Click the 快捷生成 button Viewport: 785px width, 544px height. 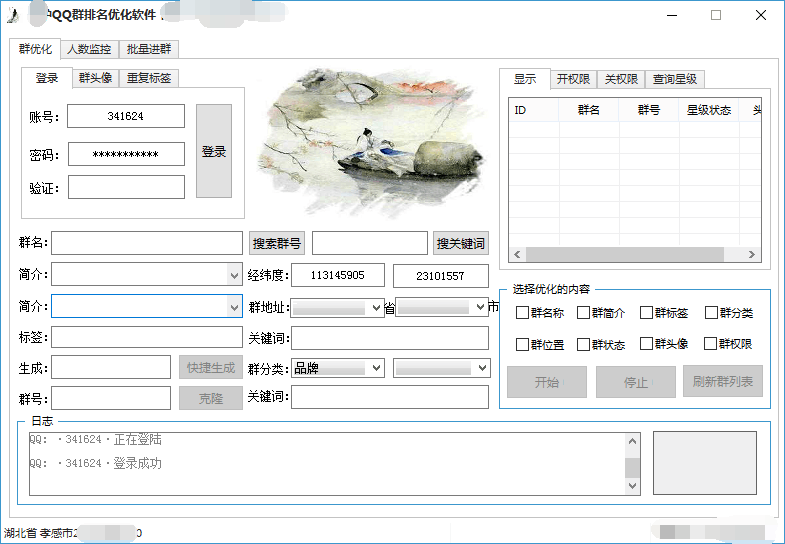click(211, 367)
